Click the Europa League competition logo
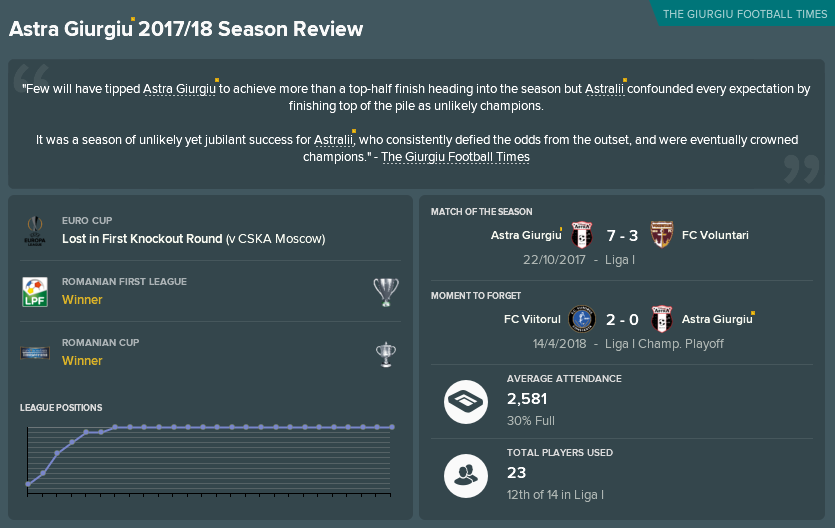The width and height of the screenshot is (835, 528). tap(35, 230)
